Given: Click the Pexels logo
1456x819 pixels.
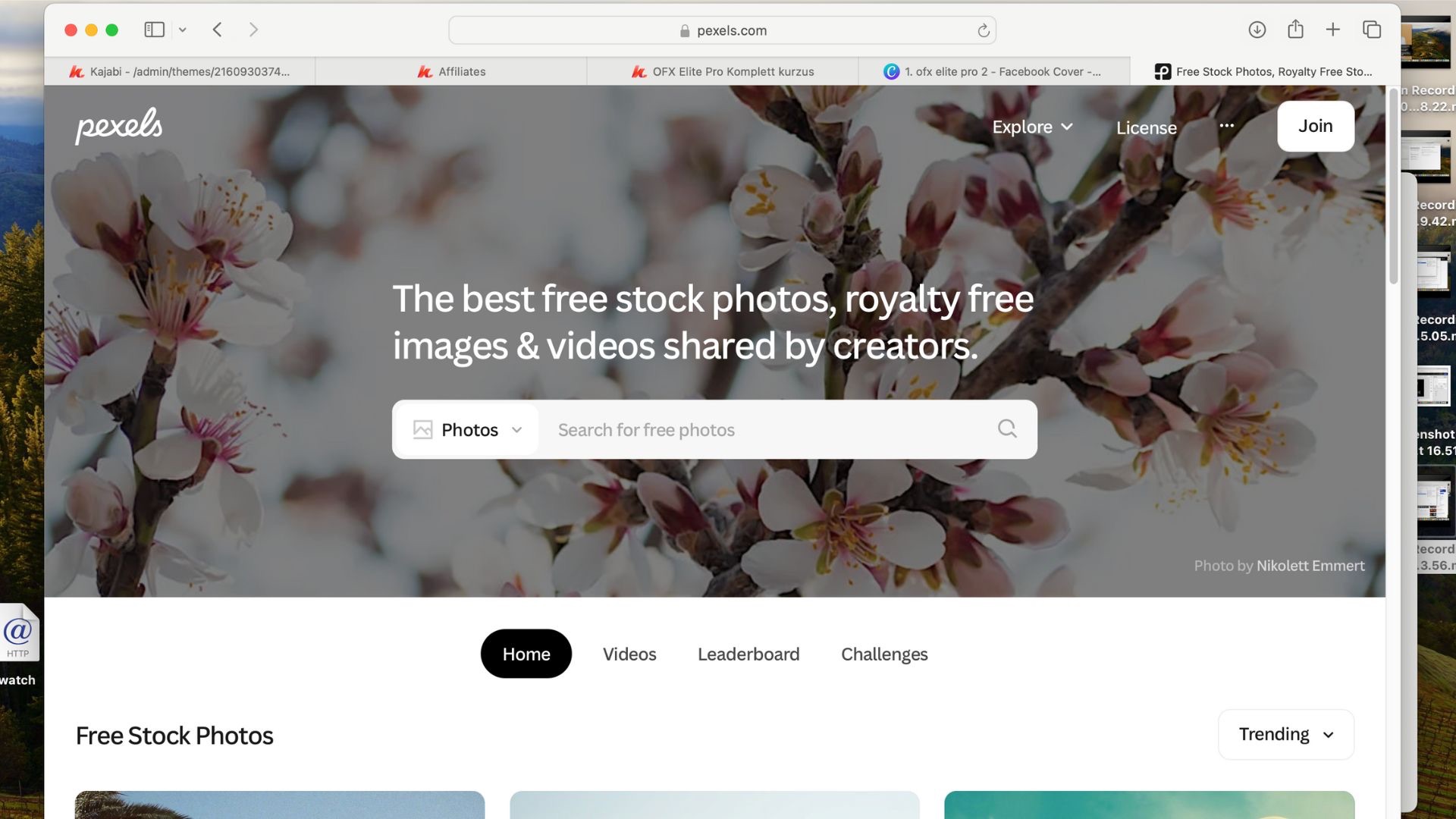Looking at the screenshot, I should [x=119, y=126].
